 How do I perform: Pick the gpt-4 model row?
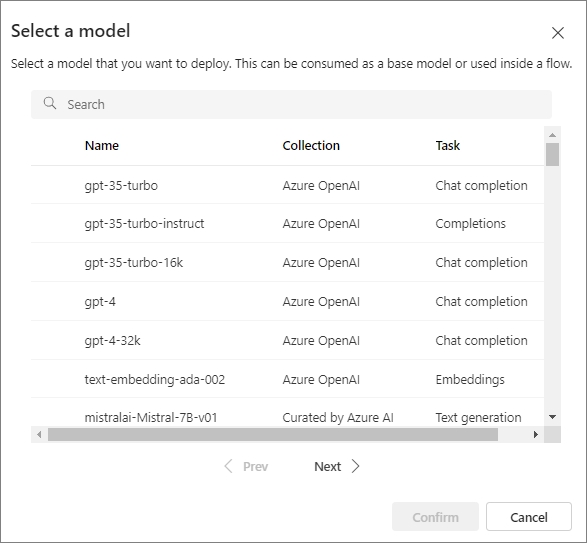tap(288, 301)
